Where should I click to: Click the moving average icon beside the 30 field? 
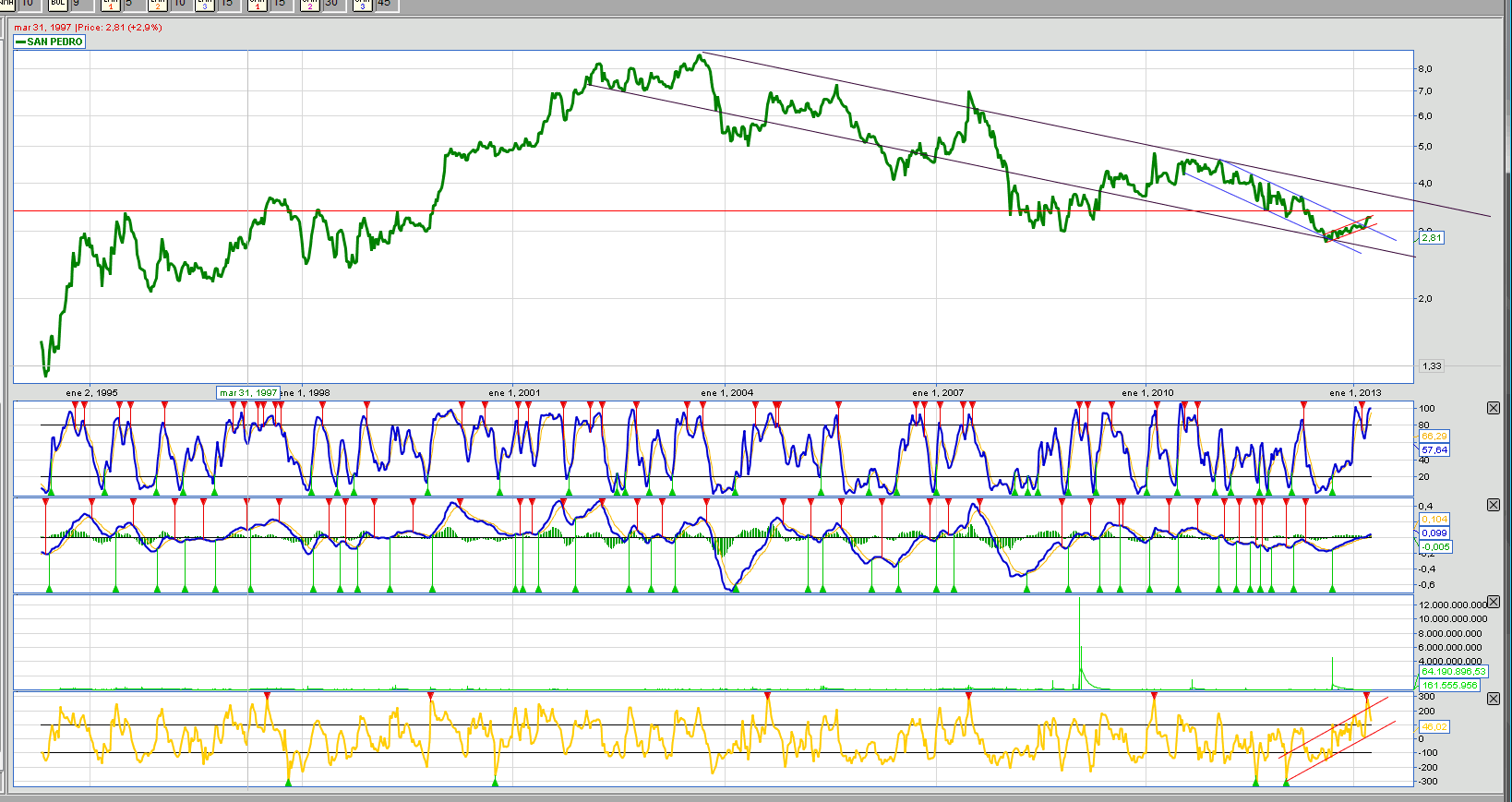(310, 4)
